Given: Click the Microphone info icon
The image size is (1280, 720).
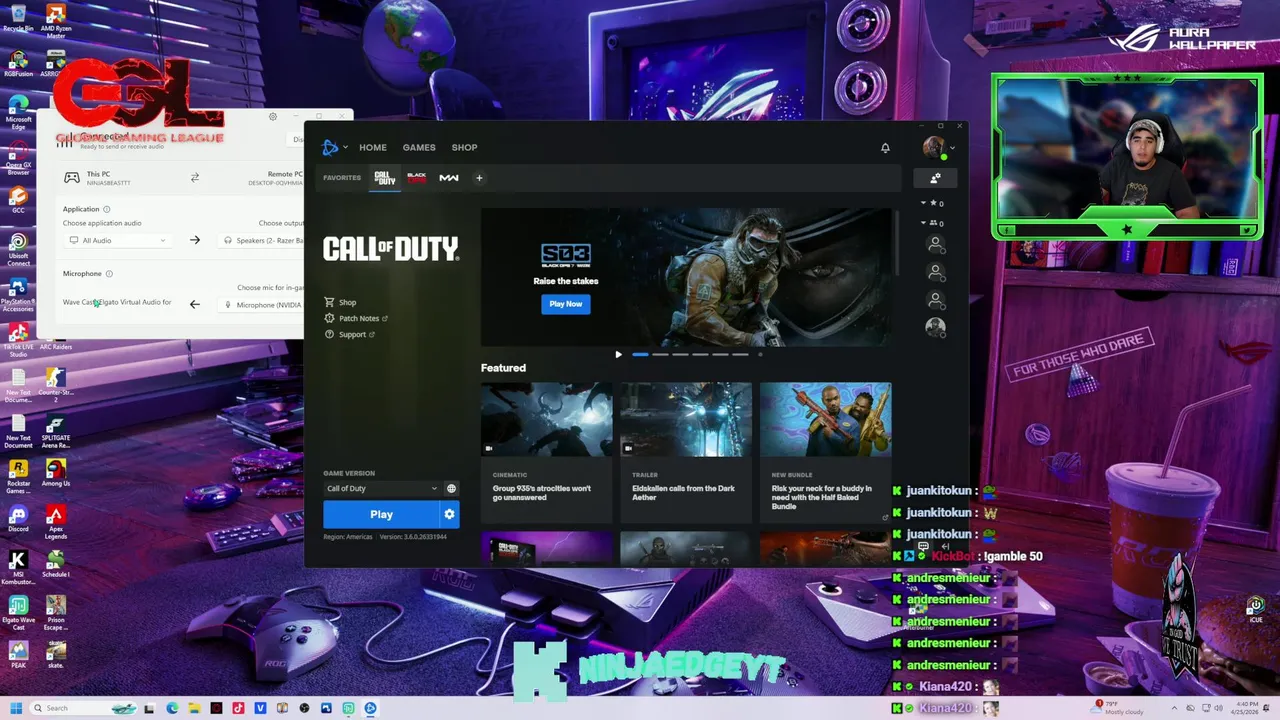Looking at the screenshot, I should click(x=109, y=274).
